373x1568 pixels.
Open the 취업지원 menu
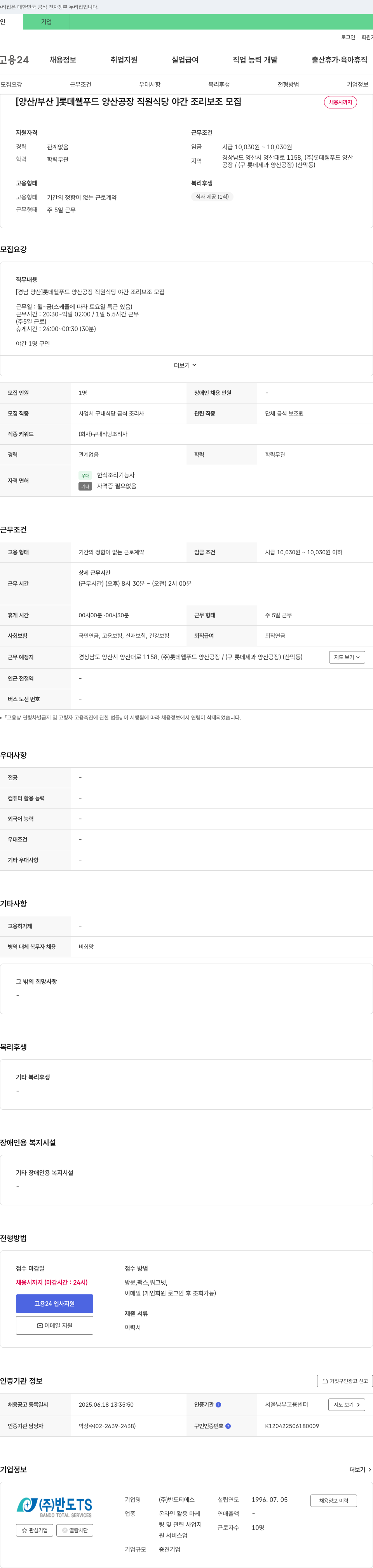[124, 59]
